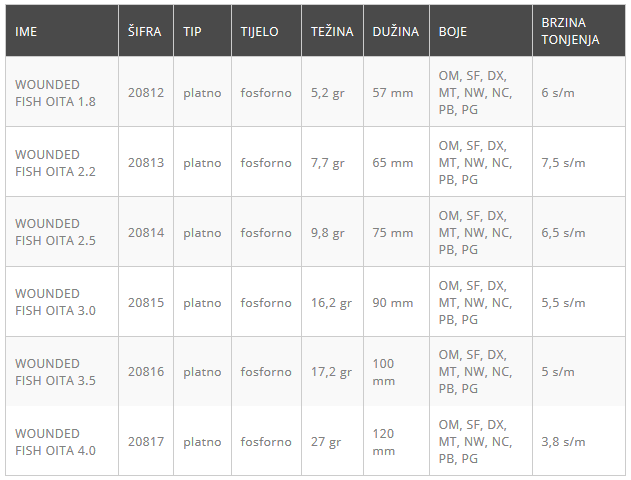Image resolution: width=631 pixels, height=480 pixels.
Task: Select the 27 gr weight value
Action: 325,442
